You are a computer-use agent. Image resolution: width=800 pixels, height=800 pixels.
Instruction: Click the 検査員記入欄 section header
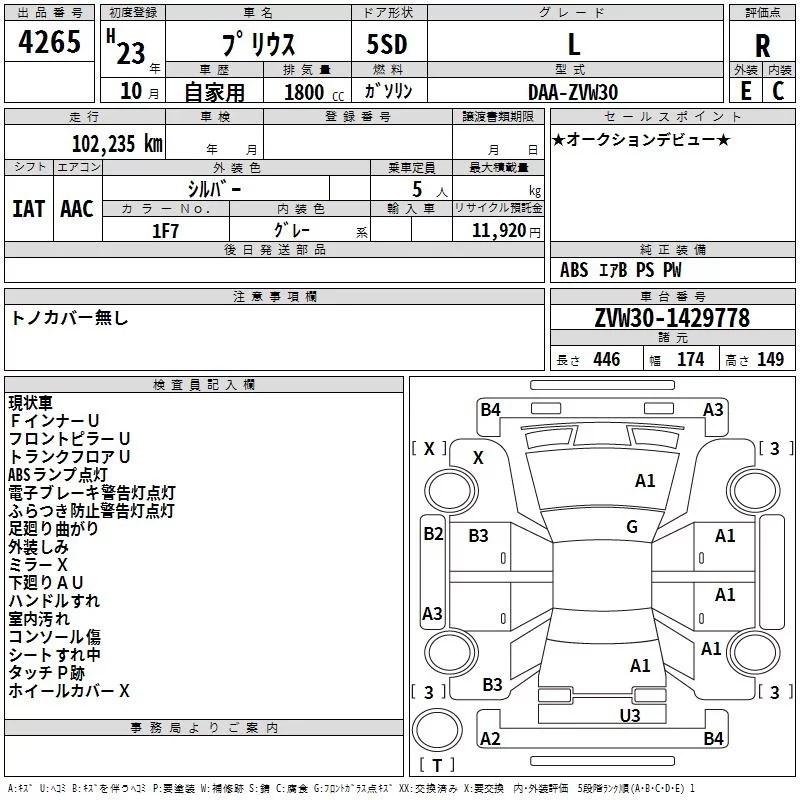point(204,385)
